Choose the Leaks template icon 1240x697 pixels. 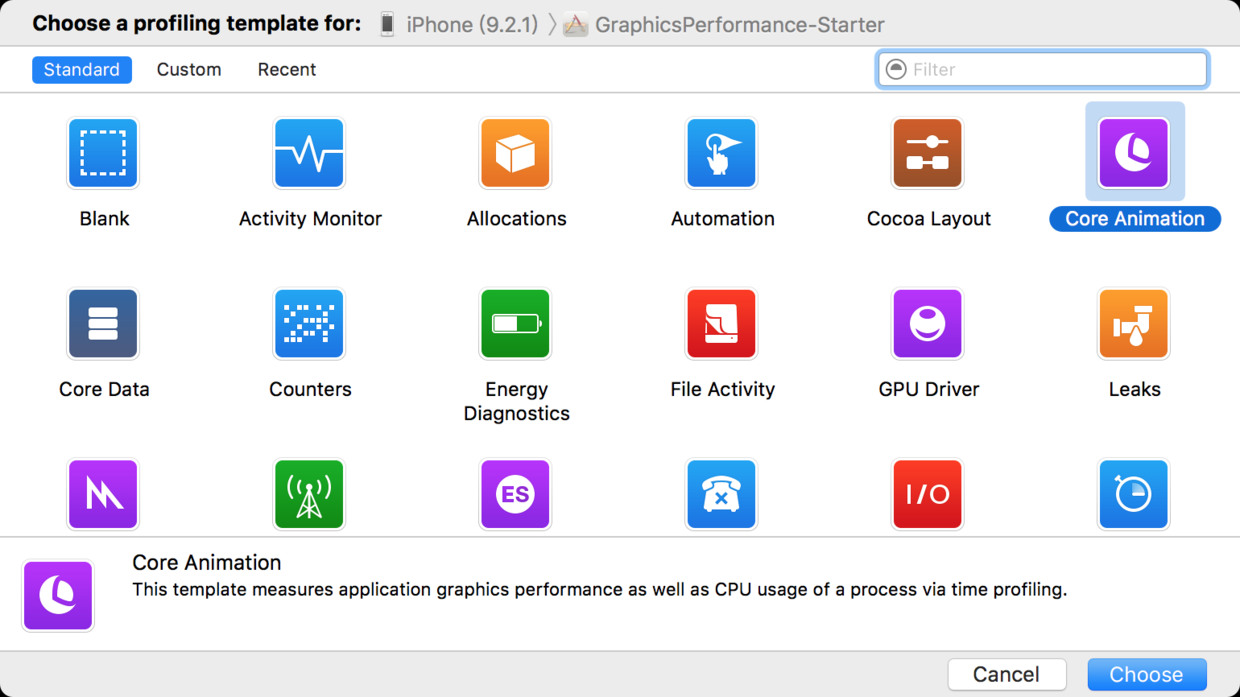pyautogui.click(x=1133, y=324)
